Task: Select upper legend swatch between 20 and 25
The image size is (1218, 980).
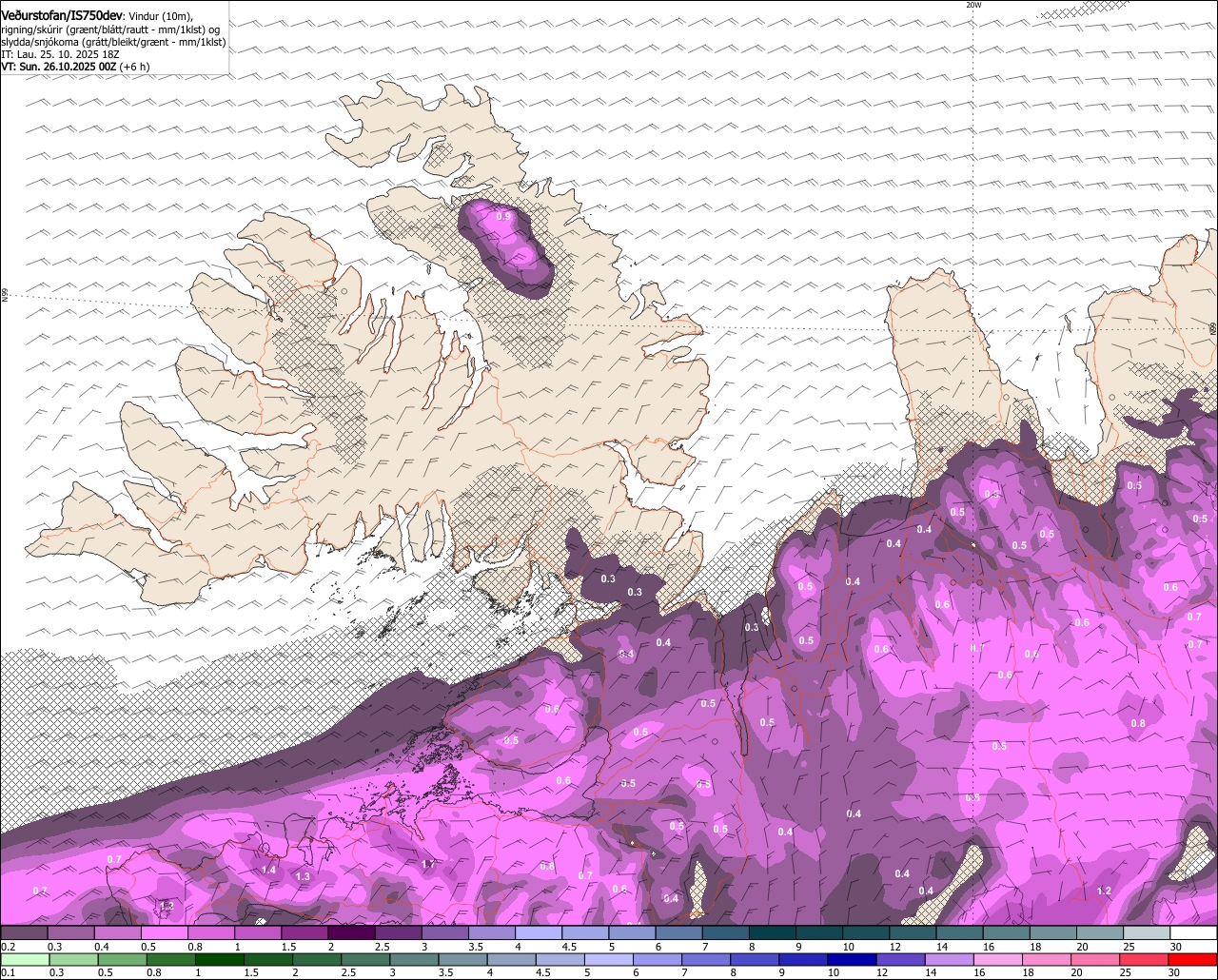Action: [1100, 932]
